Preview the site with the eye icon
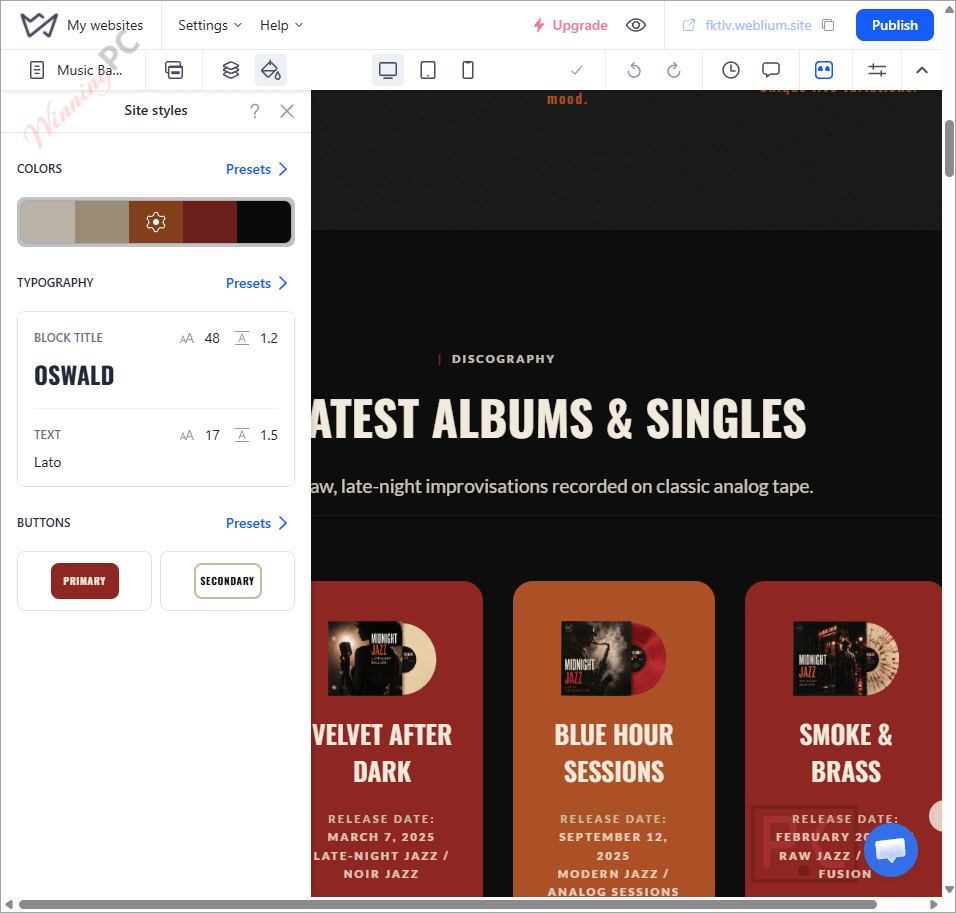This screenshot has height=913, width=956. pyautogui.click(x=636, y=25)
